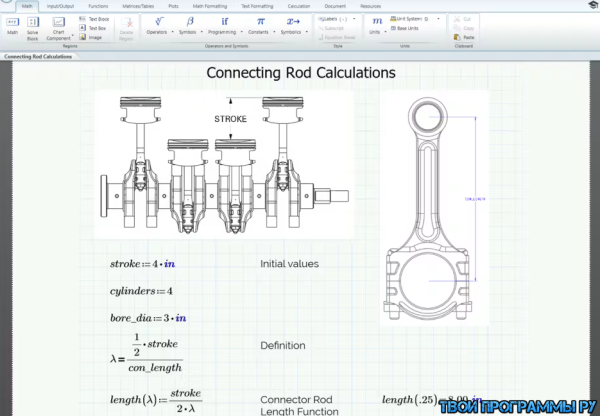The image size is (600, 416).
Task: Insert a Text Block region
Action: (x=94, y=19)
